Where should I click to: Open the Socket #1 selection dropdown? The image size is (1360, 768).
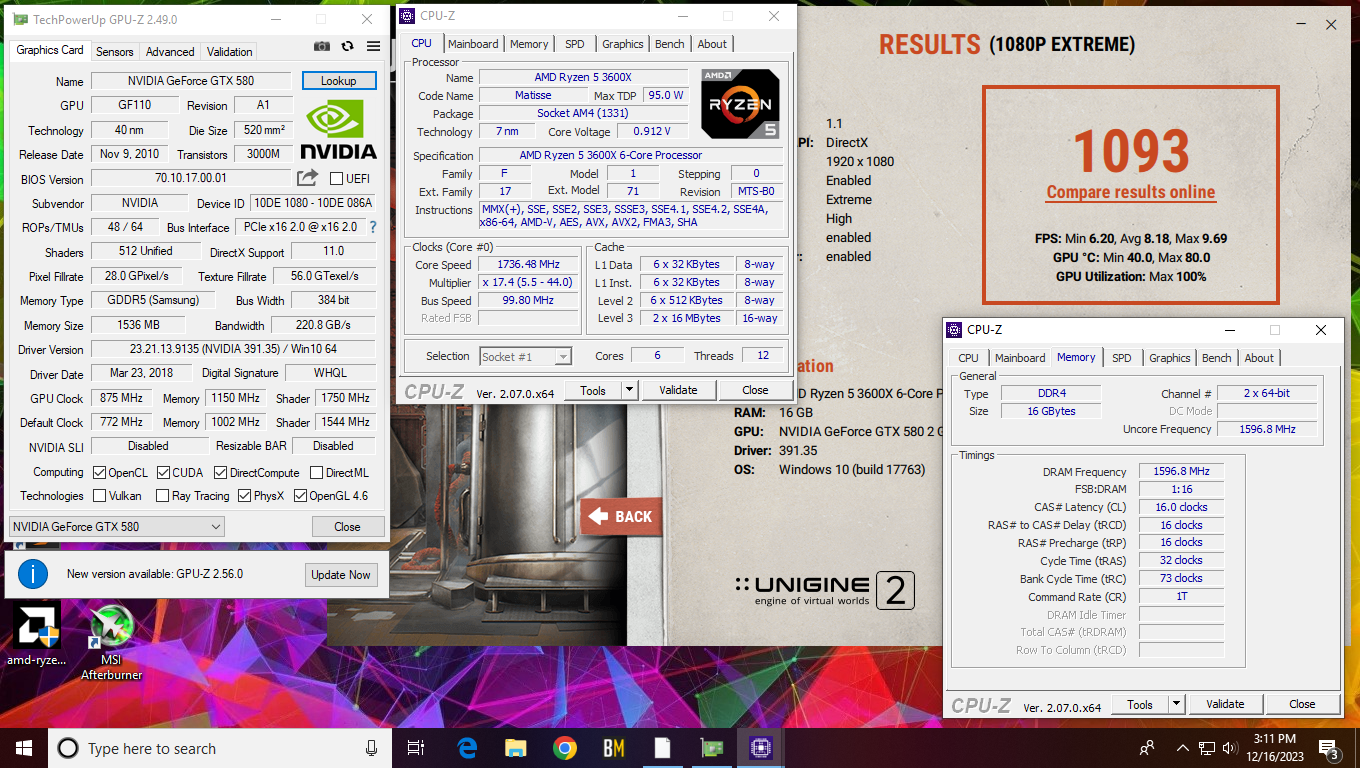click(x=525, y=356)
